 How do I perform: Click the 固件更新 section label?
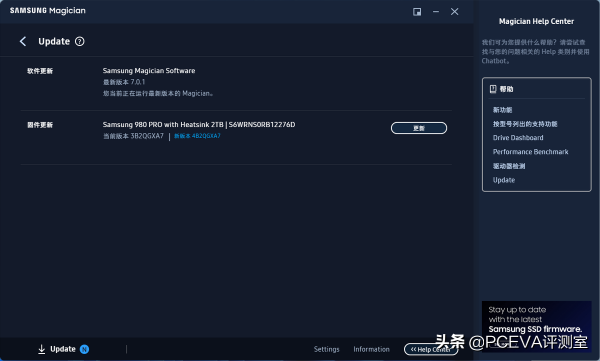(x=40, y=125)
